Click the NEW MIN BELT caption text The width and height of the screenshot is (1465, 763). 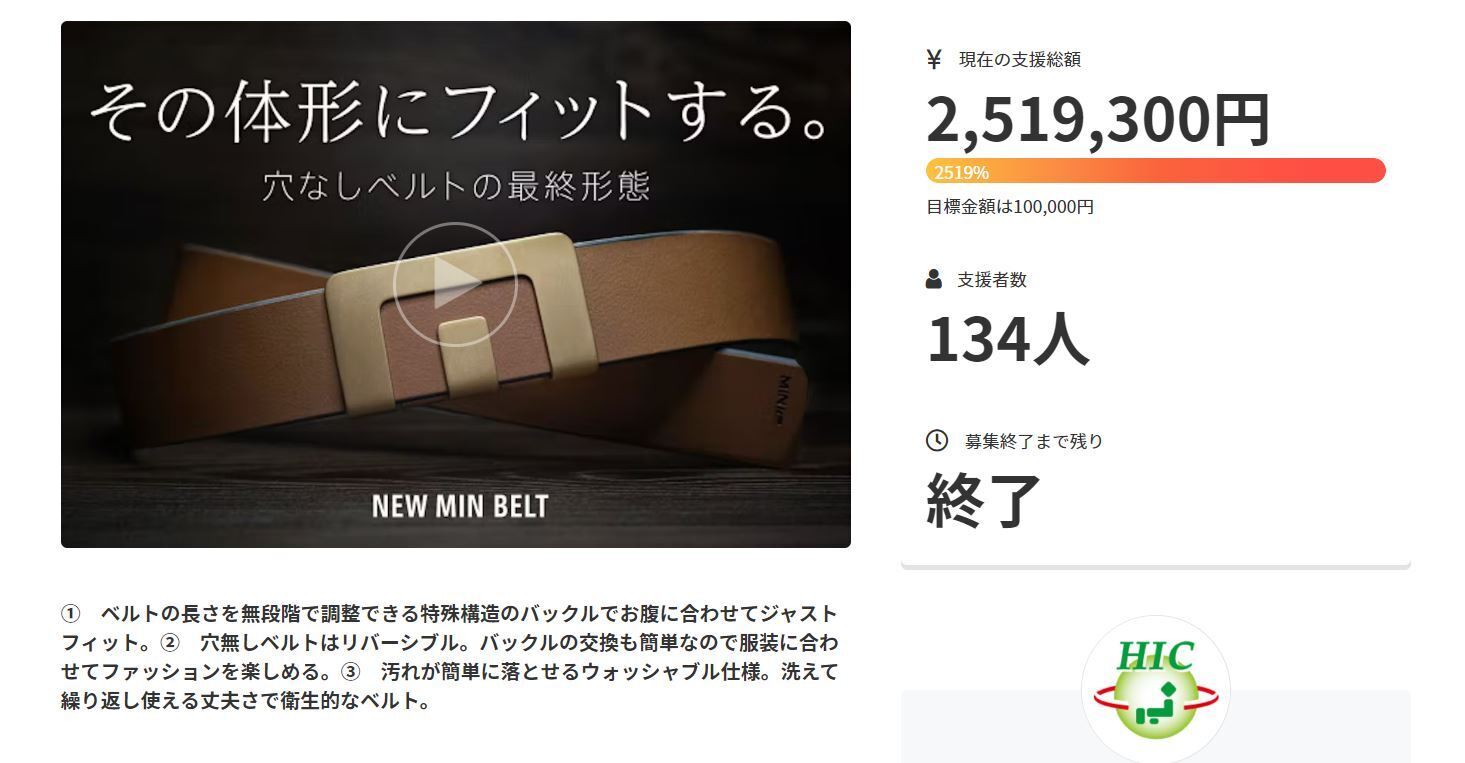[460, 506]
